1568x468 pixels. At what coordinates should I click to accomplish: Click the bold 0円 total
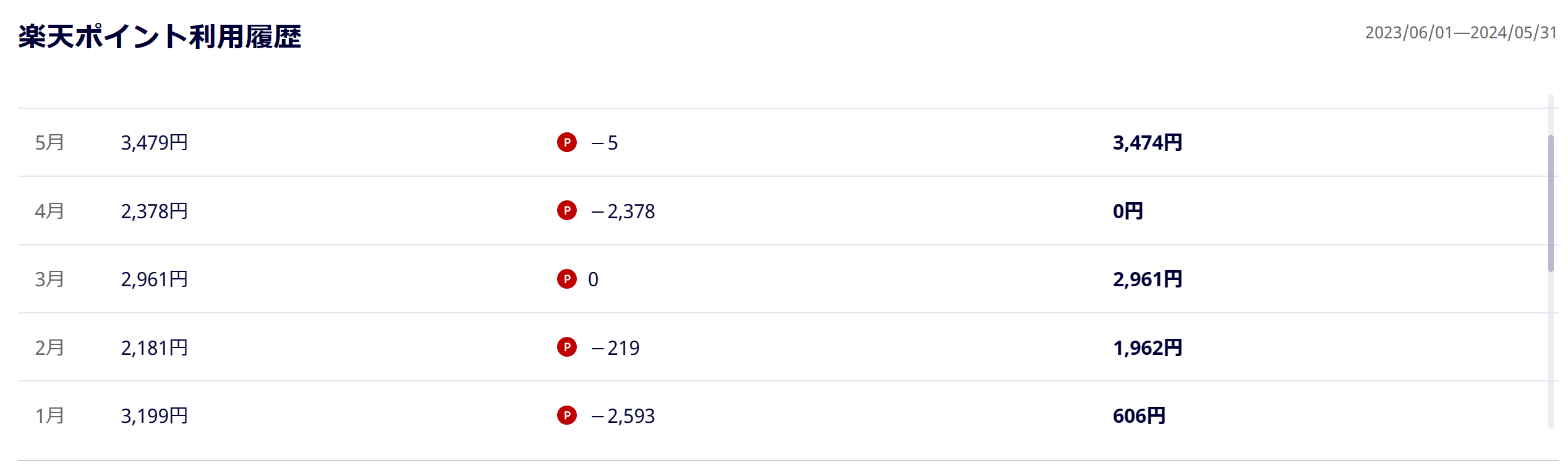pyautogui.click(x=1127, y=211)
